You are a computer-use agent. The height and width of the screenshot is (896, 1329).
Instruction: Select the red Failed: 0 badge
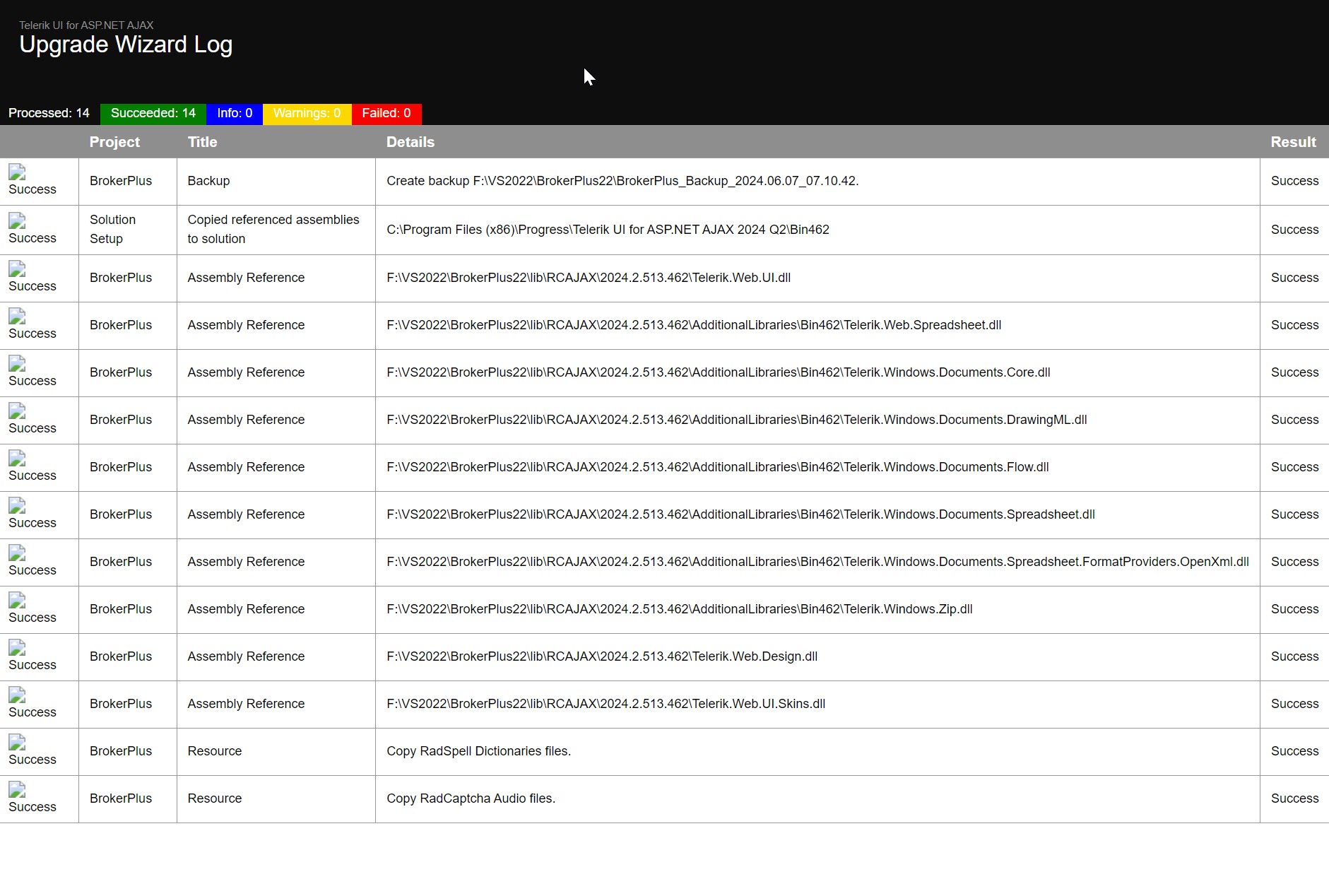[x=386, y=114]
